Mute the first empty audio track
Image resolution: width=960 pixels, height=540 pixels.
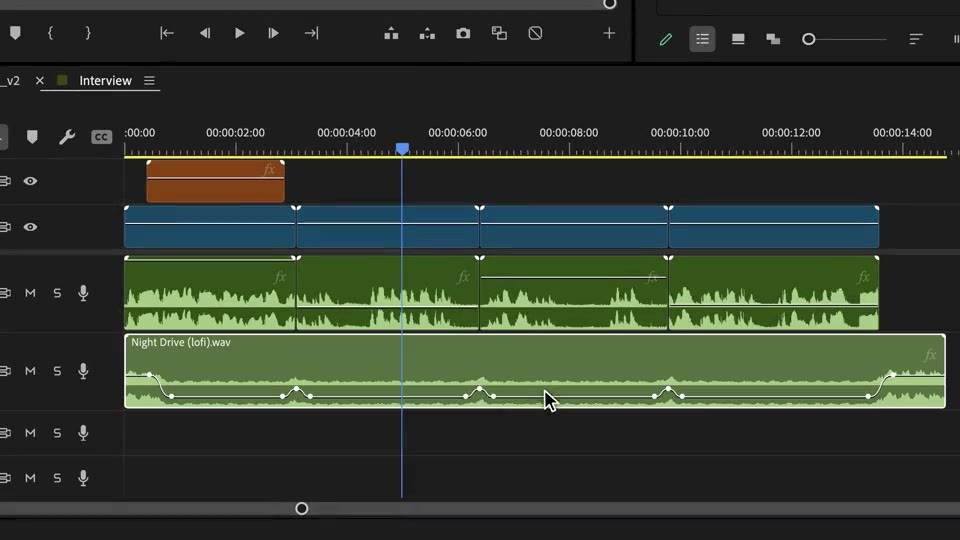point(30,433)
